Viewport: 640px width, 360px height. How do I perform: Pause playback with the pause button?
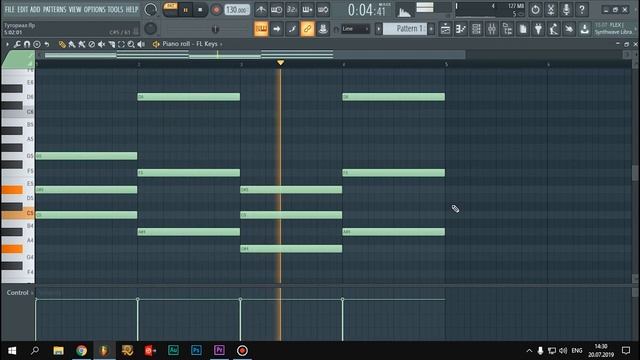click(x=185, y=10)
